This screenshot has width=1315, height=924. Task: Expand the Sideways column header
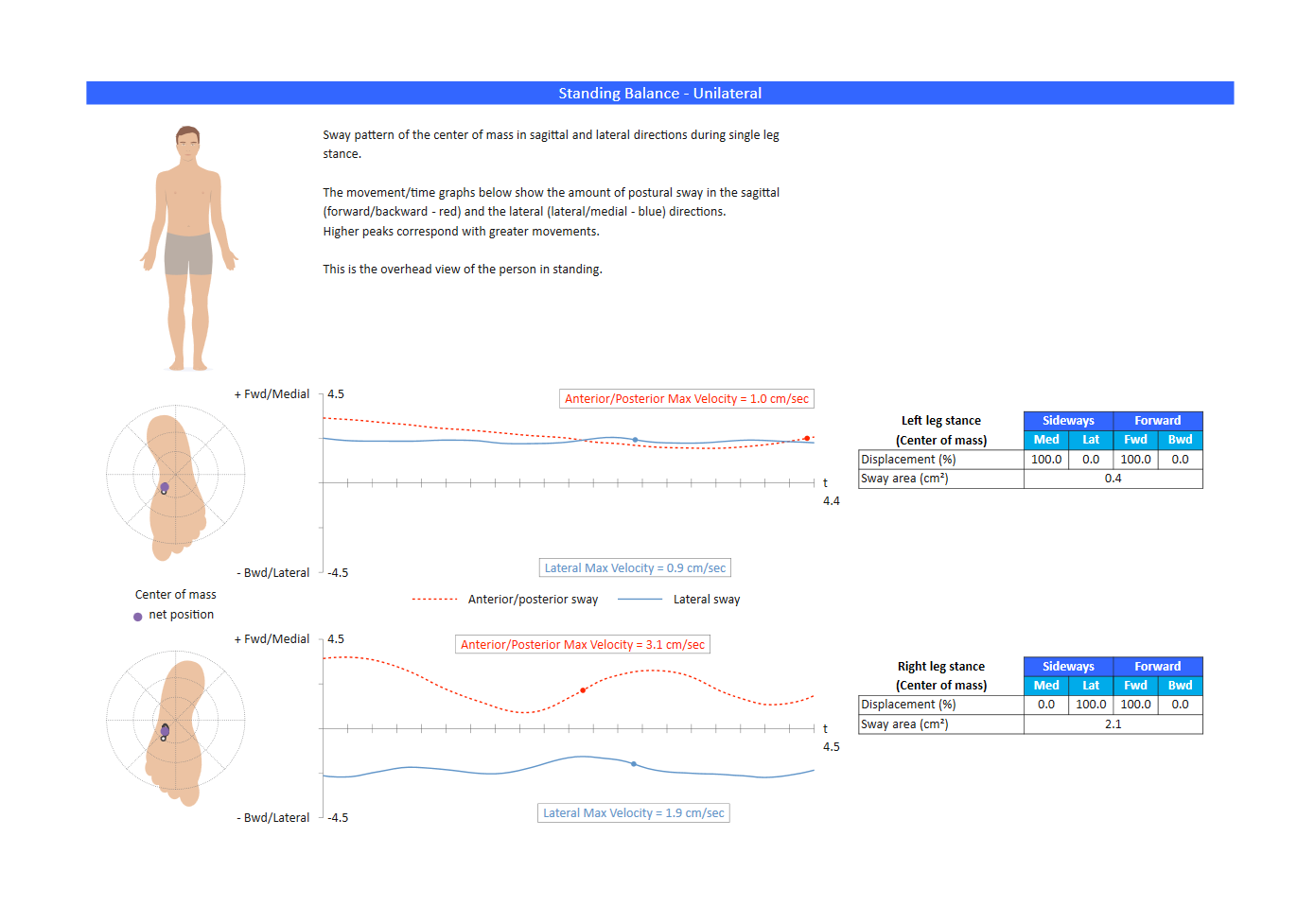pos(1067,420)
